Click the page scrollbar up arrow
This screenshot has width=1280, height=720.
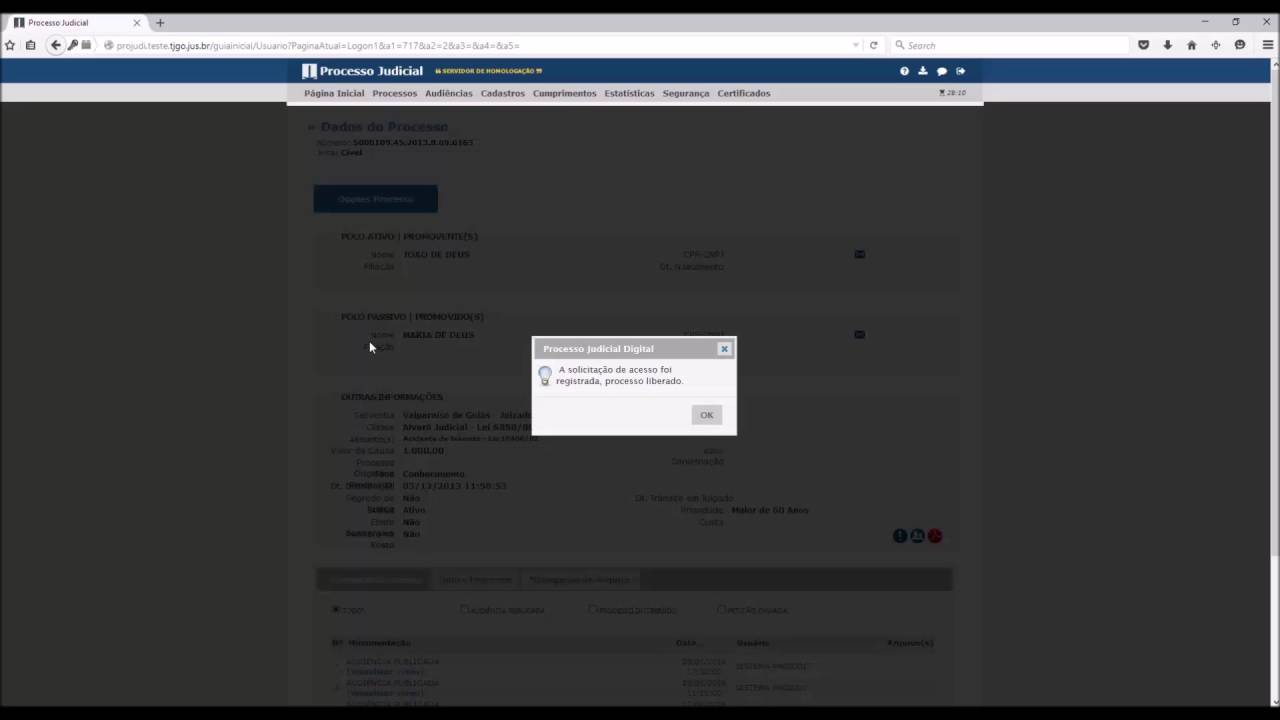point(1274,63)
